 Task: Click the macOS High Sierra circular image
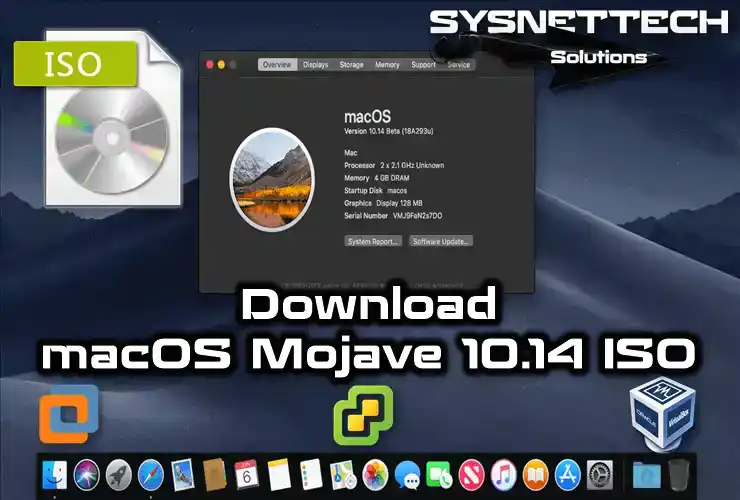(272, 179)
